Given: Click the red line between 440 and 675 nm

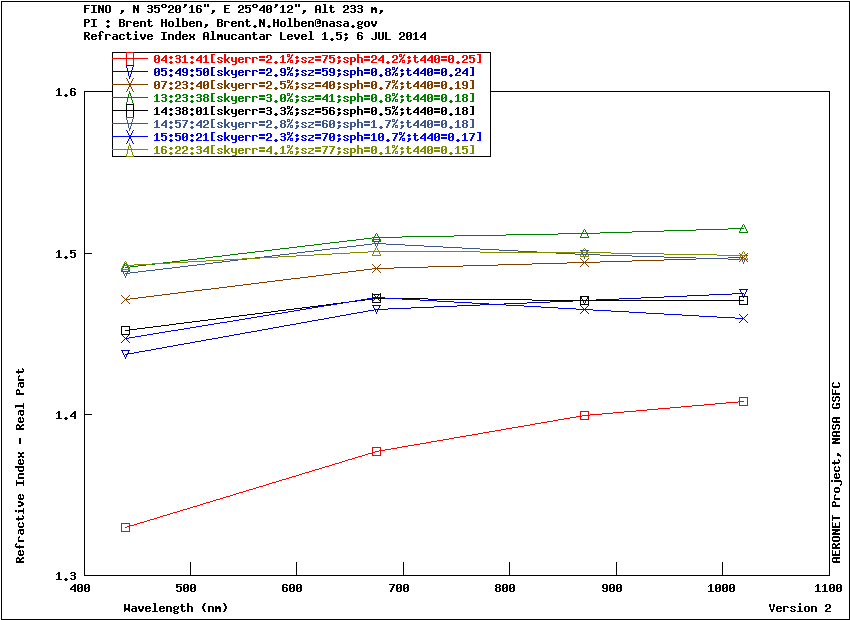Looking at the screenshot, I should pyautogui.click(x=250, y=490).
